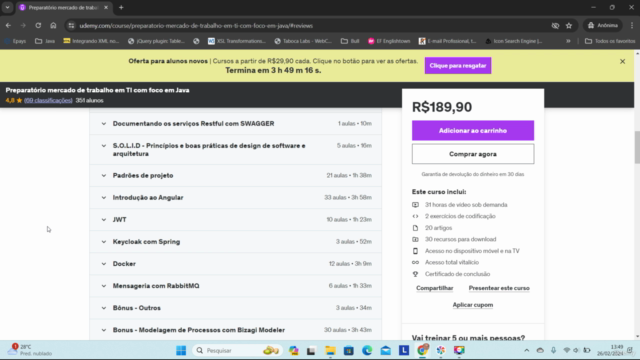Screen dimensions: 640x360
Task: Dismiss the yellow offer banner
Action: click(x=622, y=61)
